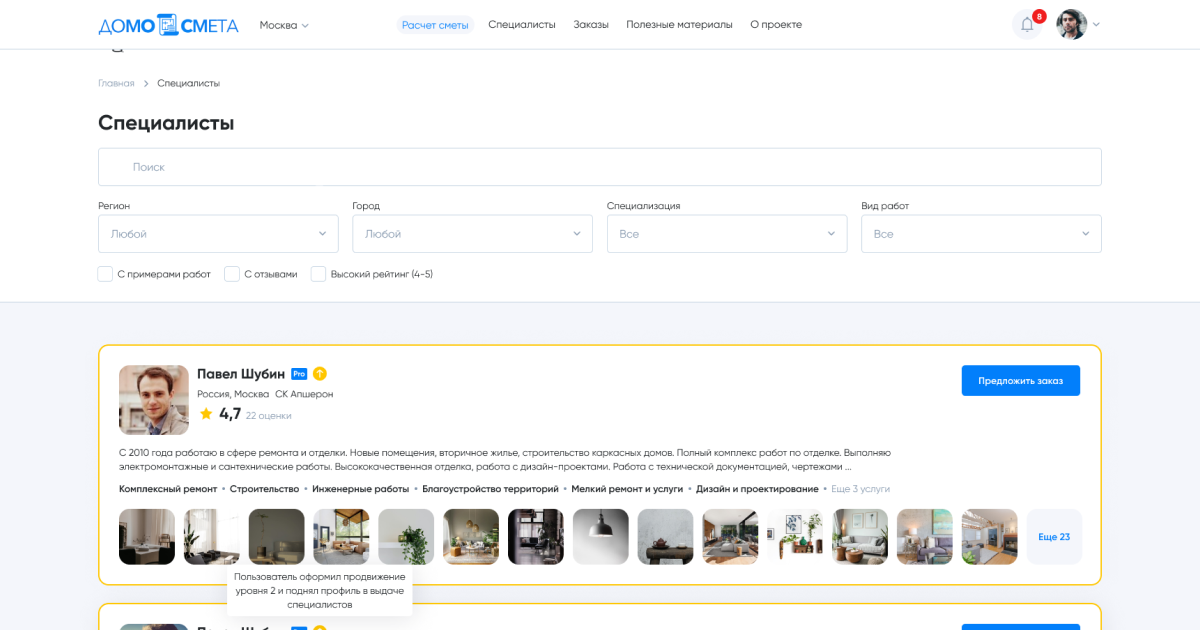Open the Заказы menu item

[x=591, y=25]
